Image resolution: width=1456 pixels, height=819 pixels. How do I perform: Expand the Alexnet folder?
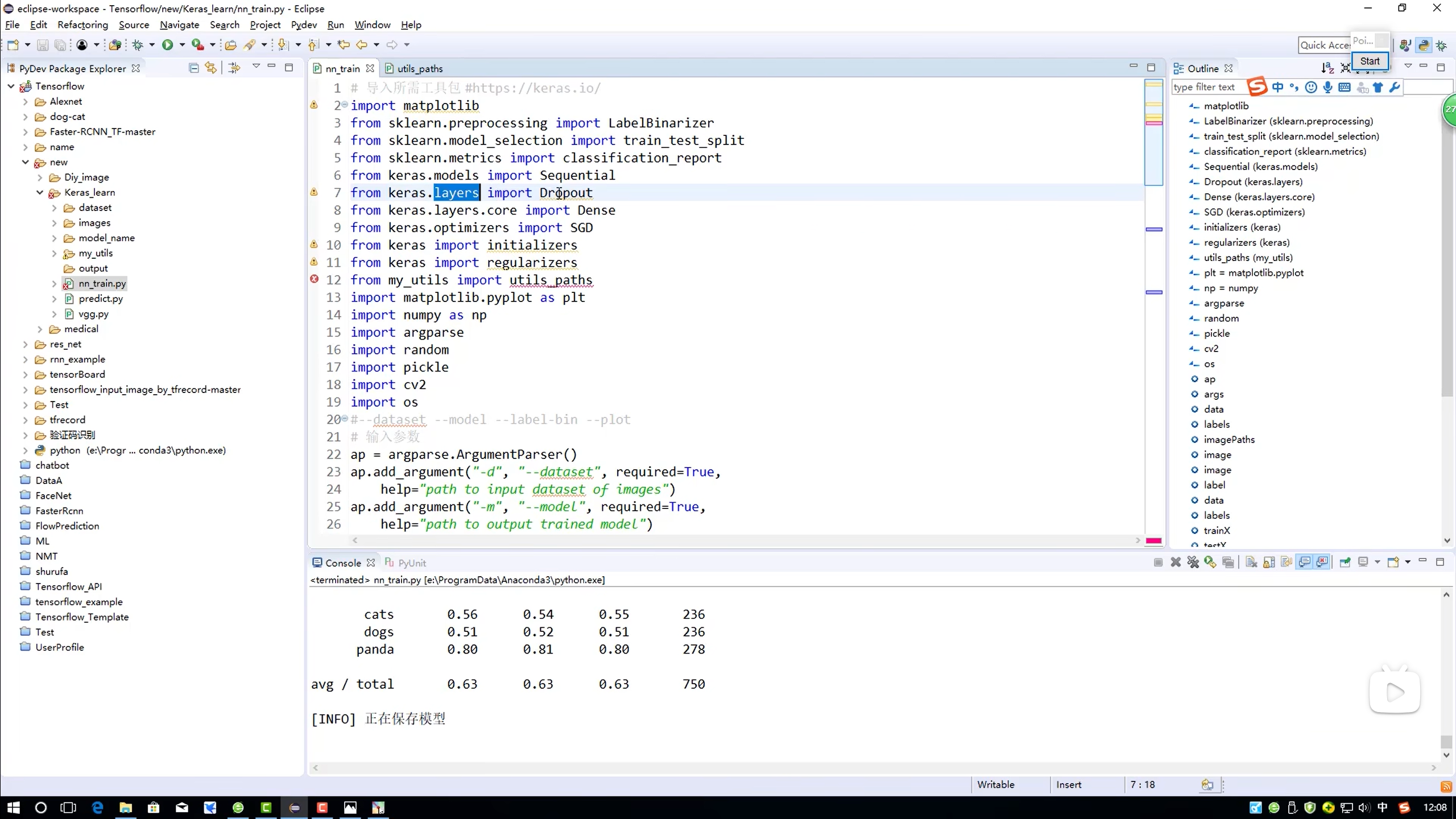(25, 101)
